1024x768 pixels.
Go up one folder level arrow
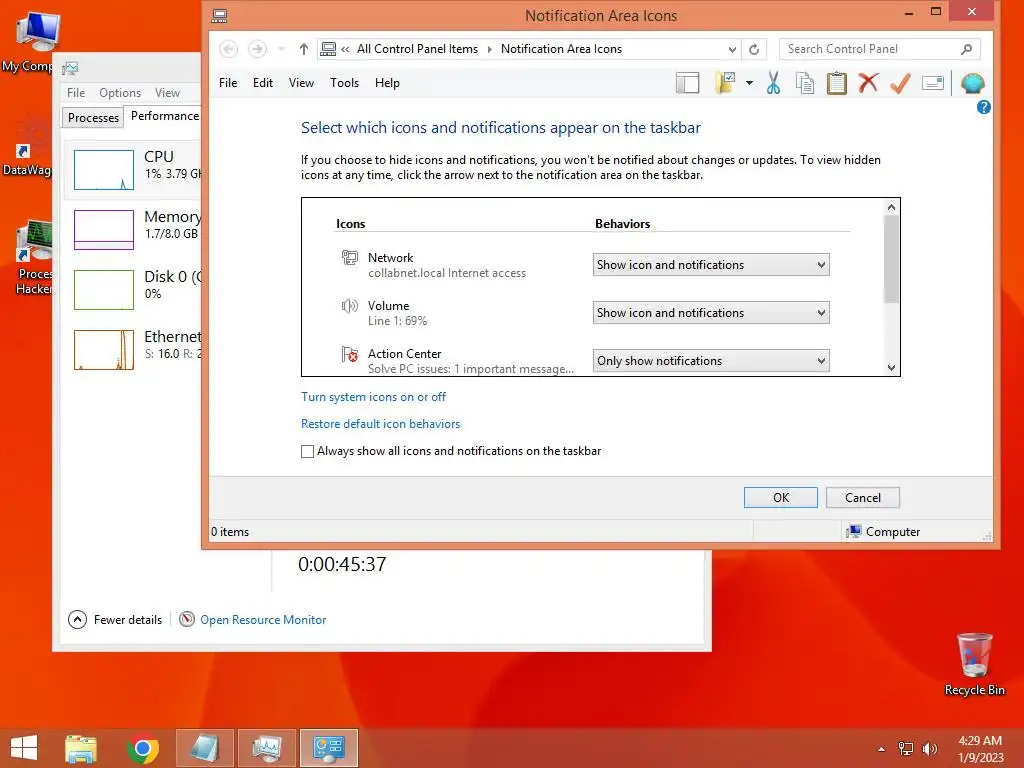point(304,49)
